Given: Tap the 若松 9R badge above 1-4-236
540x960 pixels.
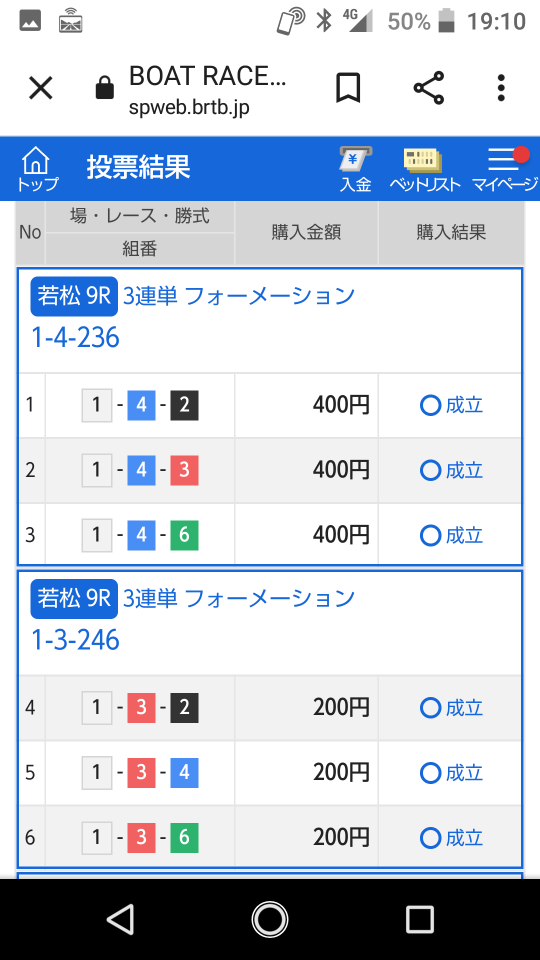Looking at the screenshot, I should click(x=74, y=296).
